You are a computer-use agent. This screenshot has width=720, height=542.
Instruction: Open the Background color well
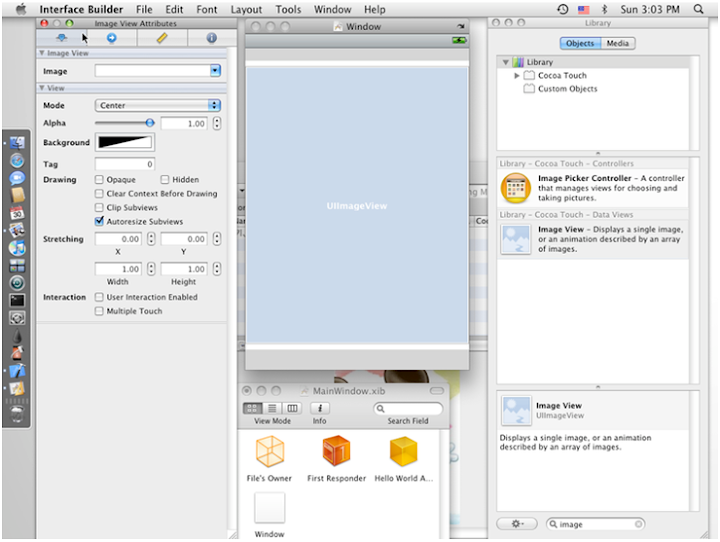125,142
